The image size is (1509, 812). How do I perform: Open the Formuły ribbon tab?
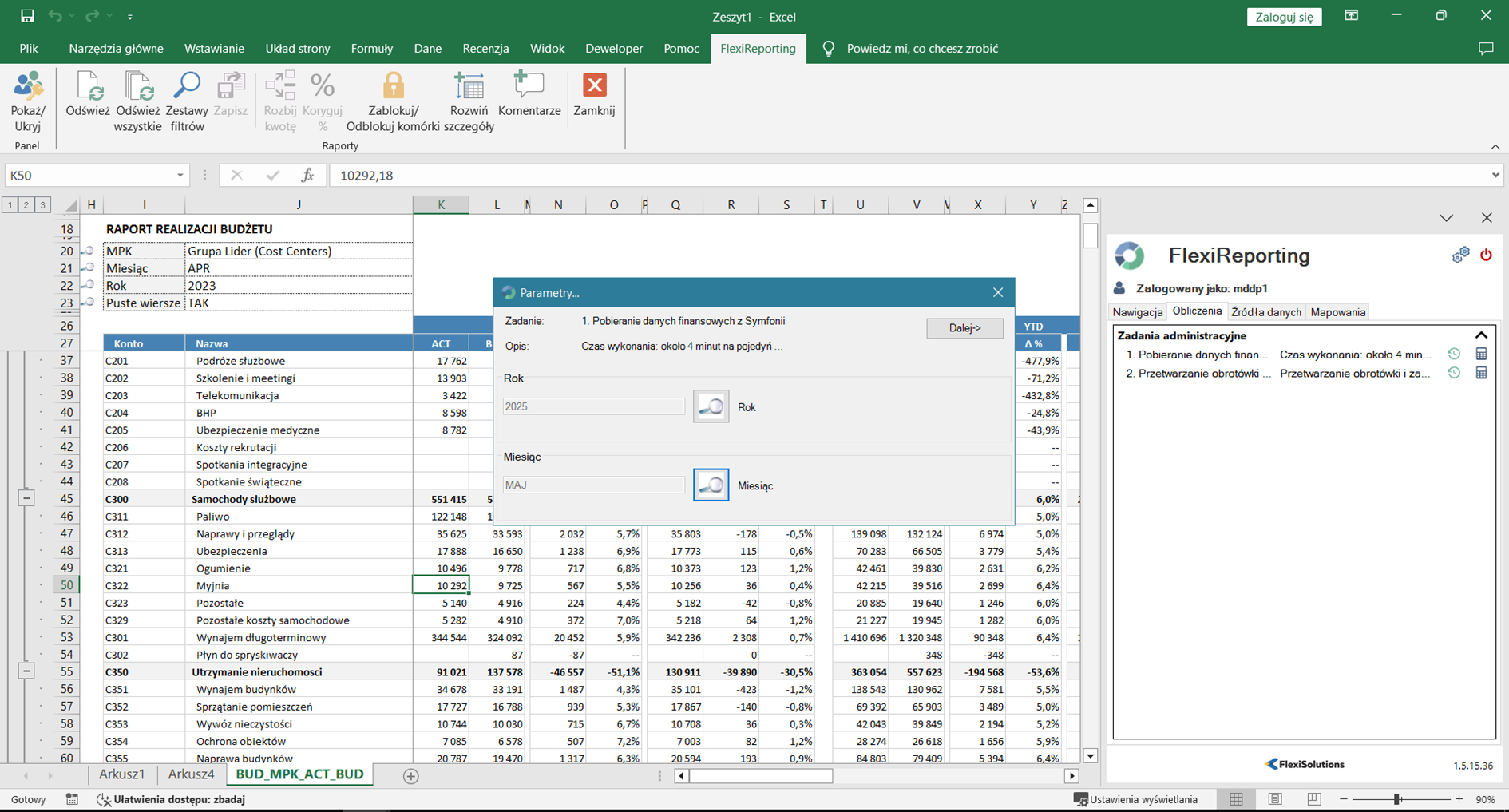pyautogui.click(x=371, y=49)
